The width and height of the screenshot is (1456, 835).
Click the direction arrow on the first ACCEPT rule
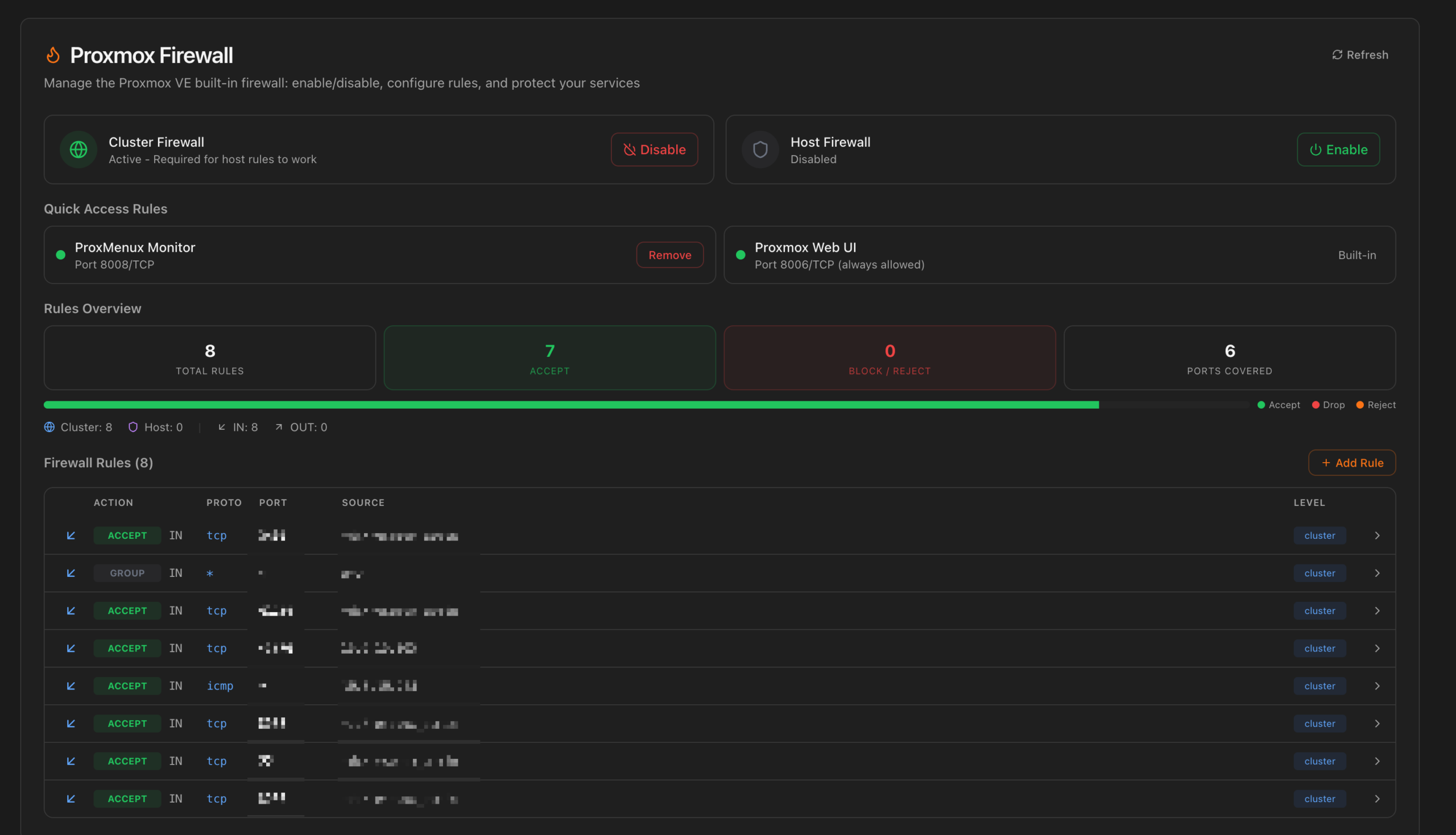71,535
